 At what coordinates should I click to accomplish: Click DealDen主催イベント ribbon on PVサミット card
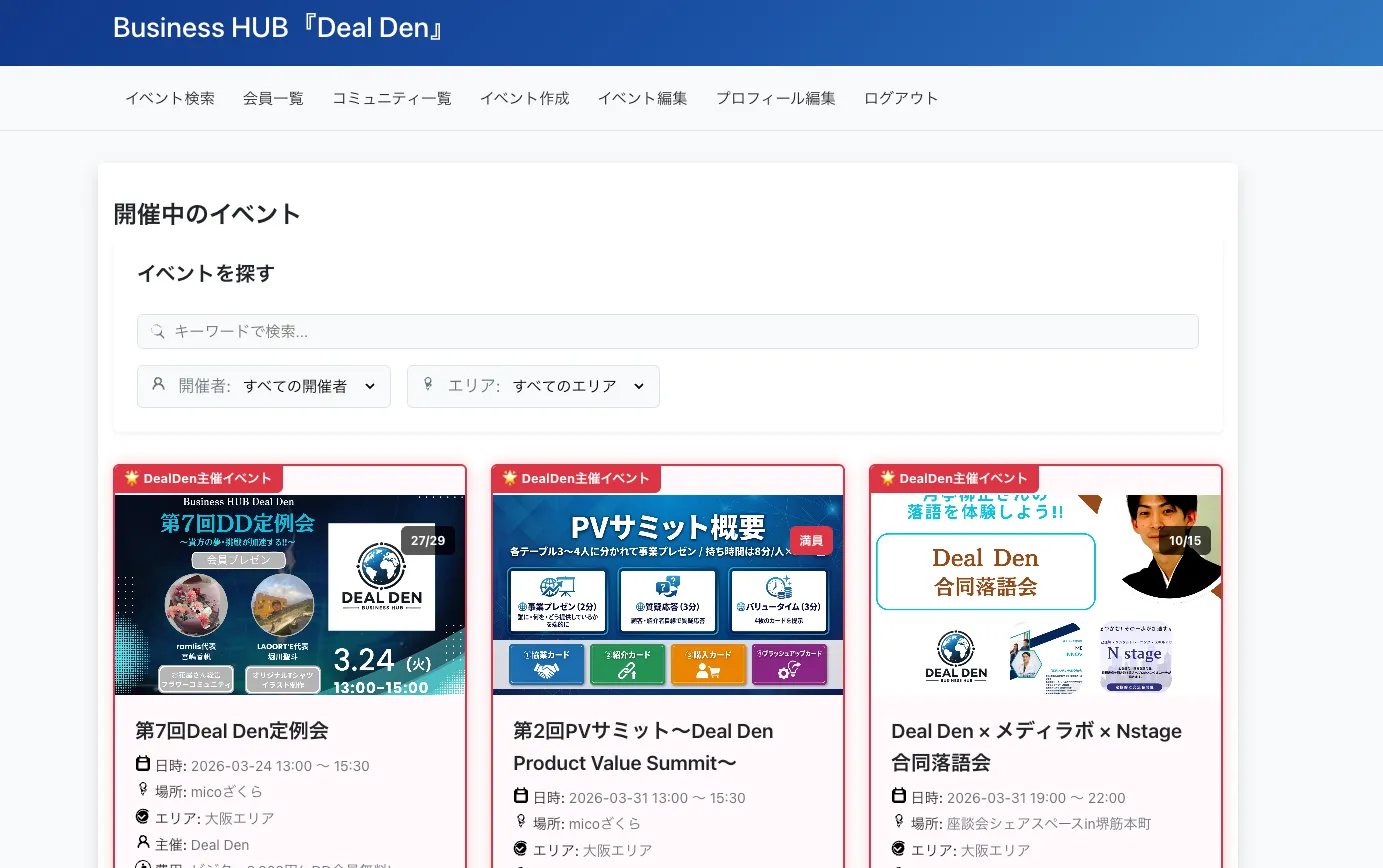pyautogui.click(x=577, y=479)
